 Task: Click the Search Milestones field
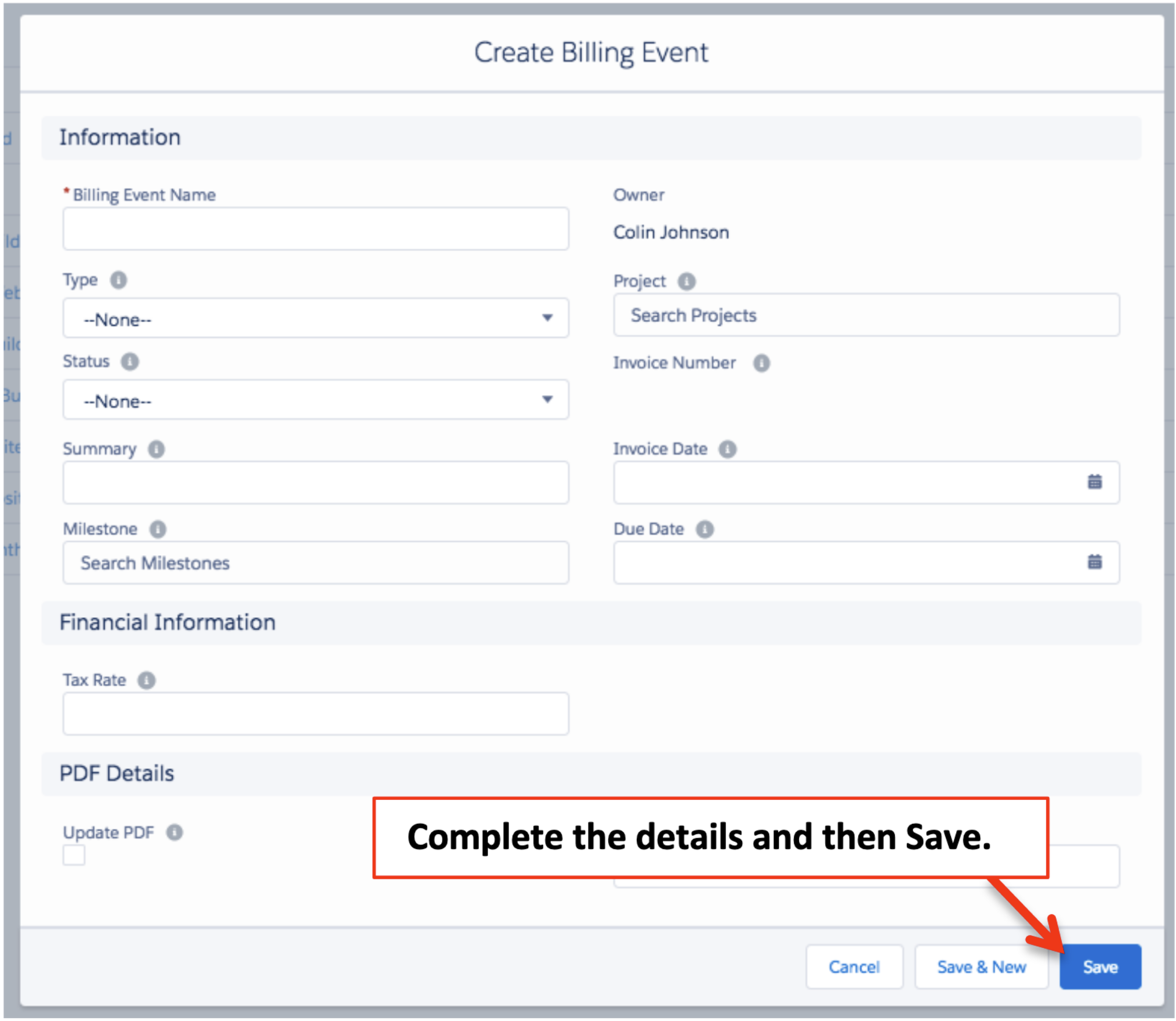(x=315, y=562)
